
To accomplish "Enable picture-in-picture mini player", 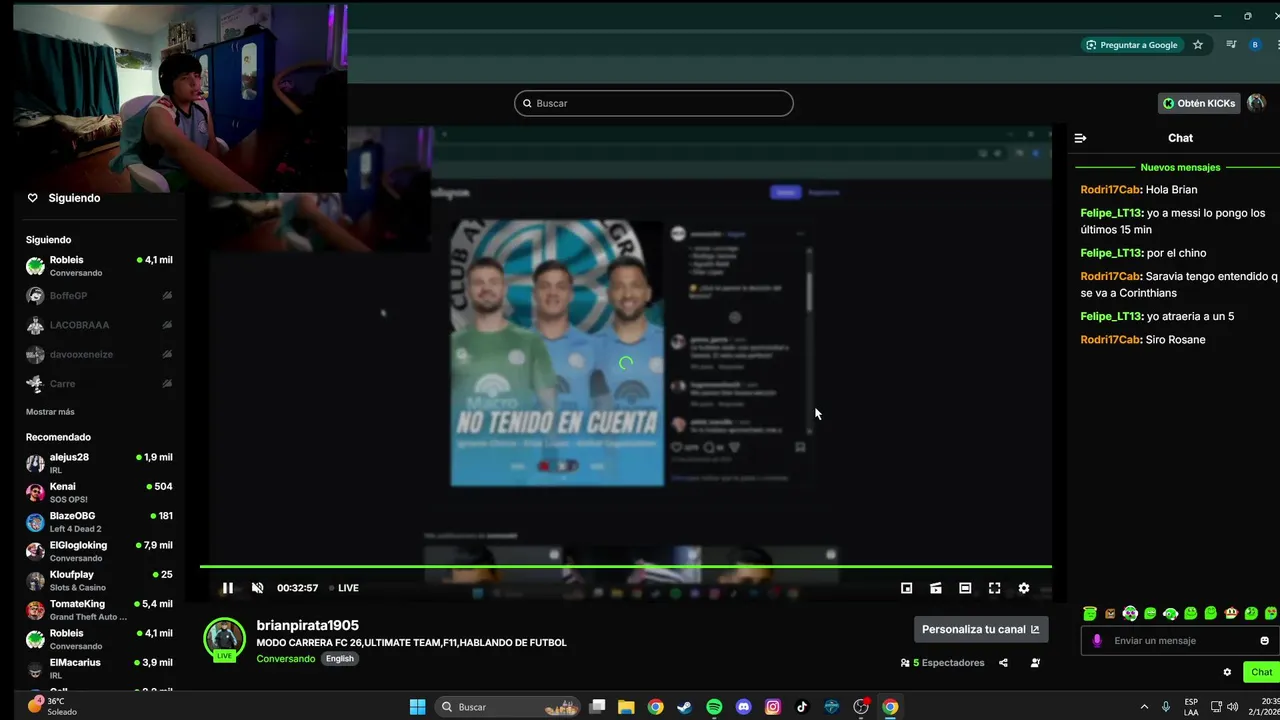I will pyautogui.click(x=906, y=588).
